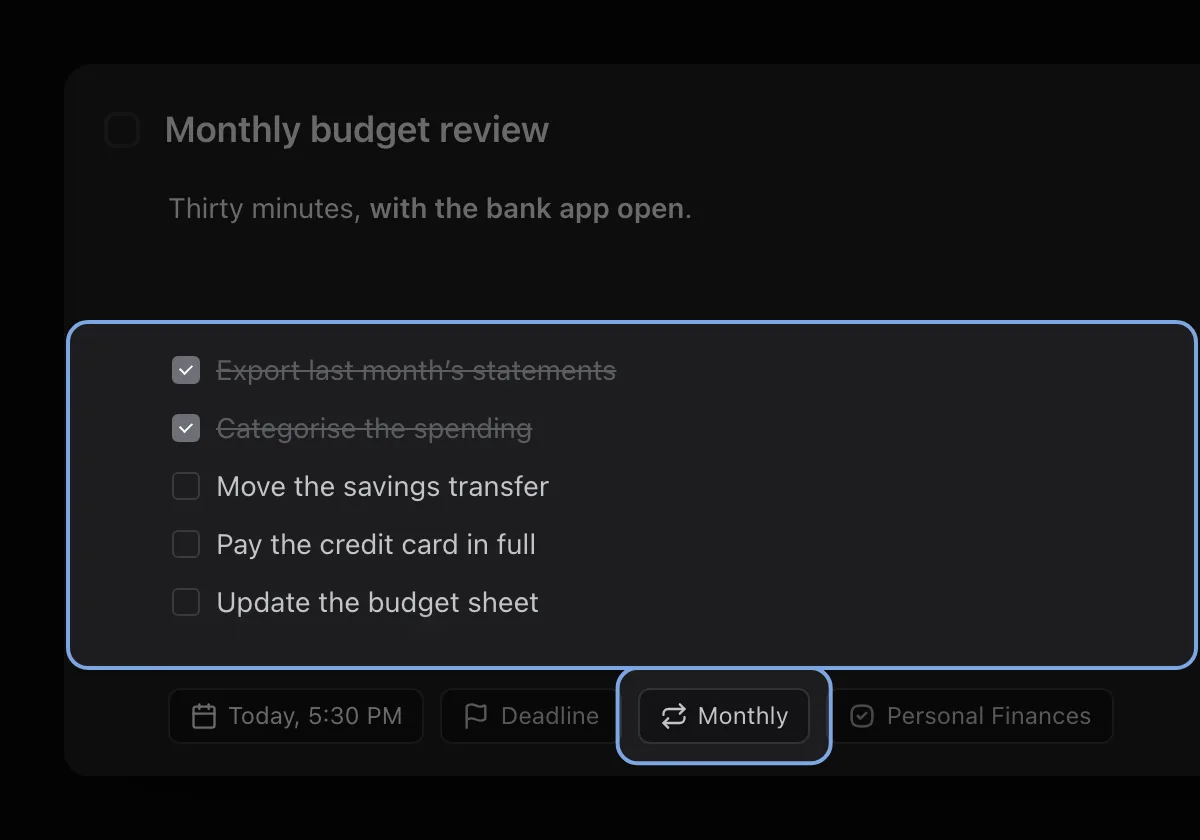The height and width of the screenshot is (840, 1200).
Task: Open the Today, 5:30 PM date picker
Action: click(296, 716)
